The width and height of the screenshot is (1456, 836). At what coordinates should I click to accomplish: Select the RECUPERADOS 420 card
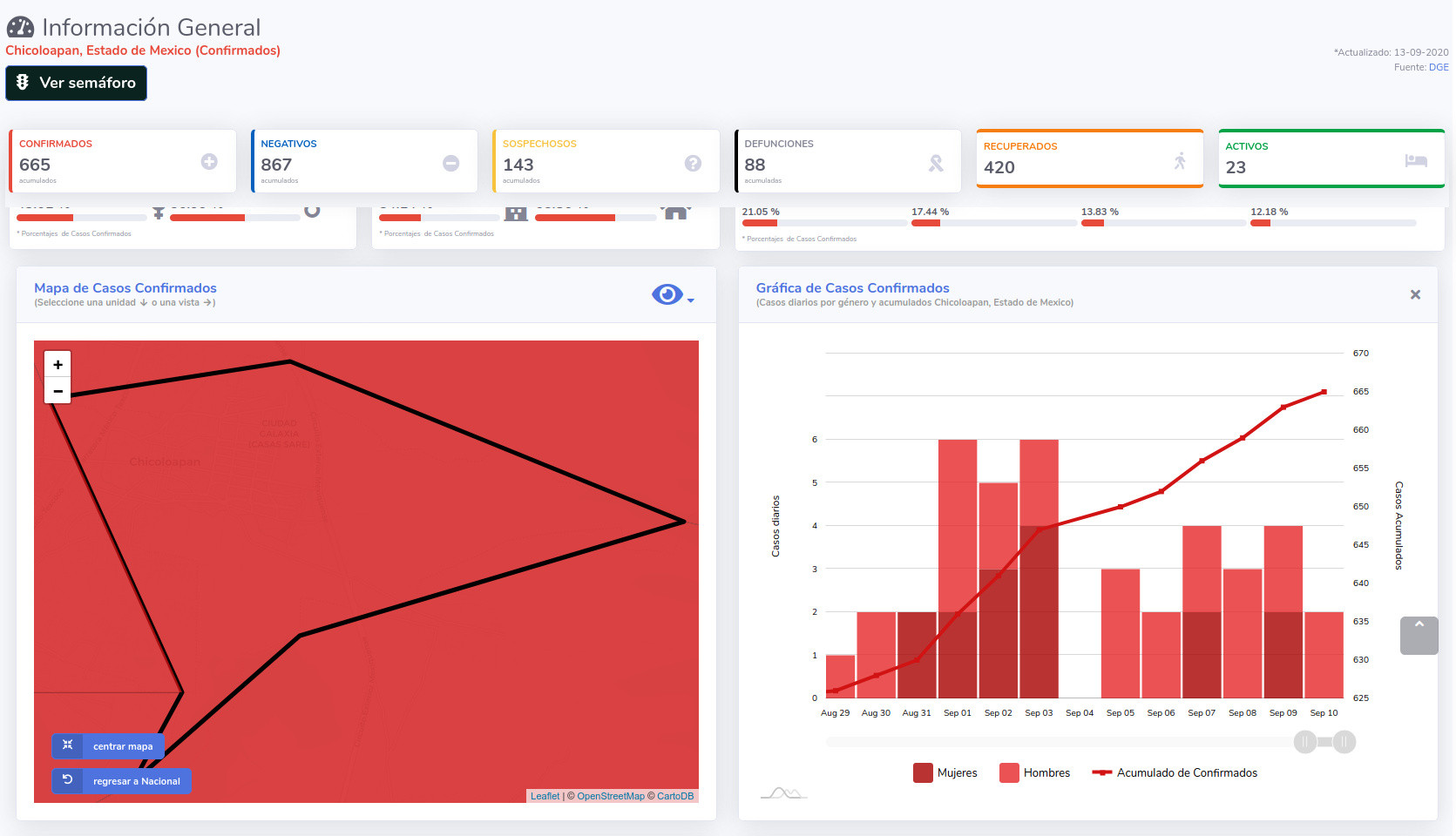pyautogui.click(x=1090, y=158)
